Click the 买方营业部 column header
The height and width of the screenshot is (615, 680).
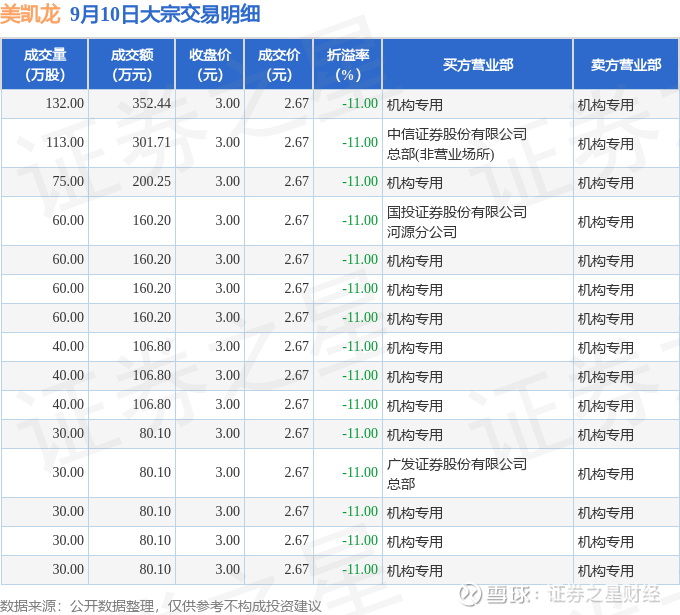478,64
